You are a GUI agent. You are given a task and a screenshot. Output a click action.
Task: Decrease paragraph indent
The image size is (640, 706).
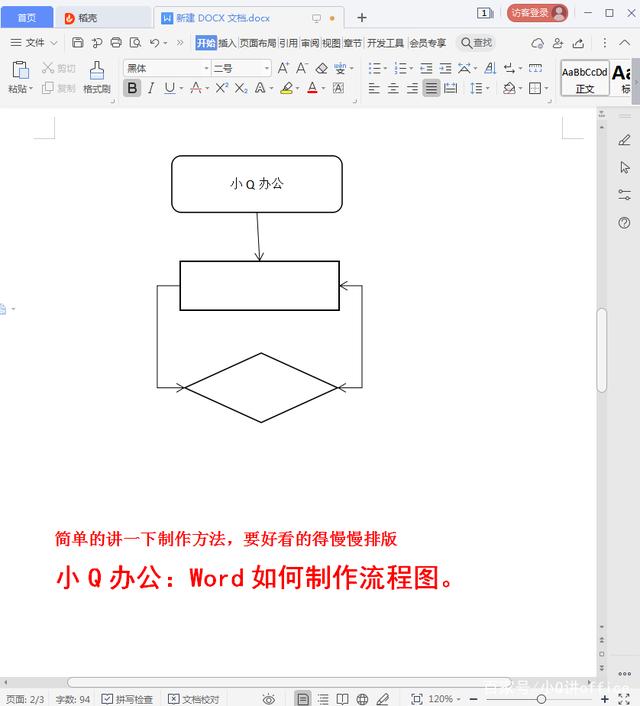tap(426, 68)
